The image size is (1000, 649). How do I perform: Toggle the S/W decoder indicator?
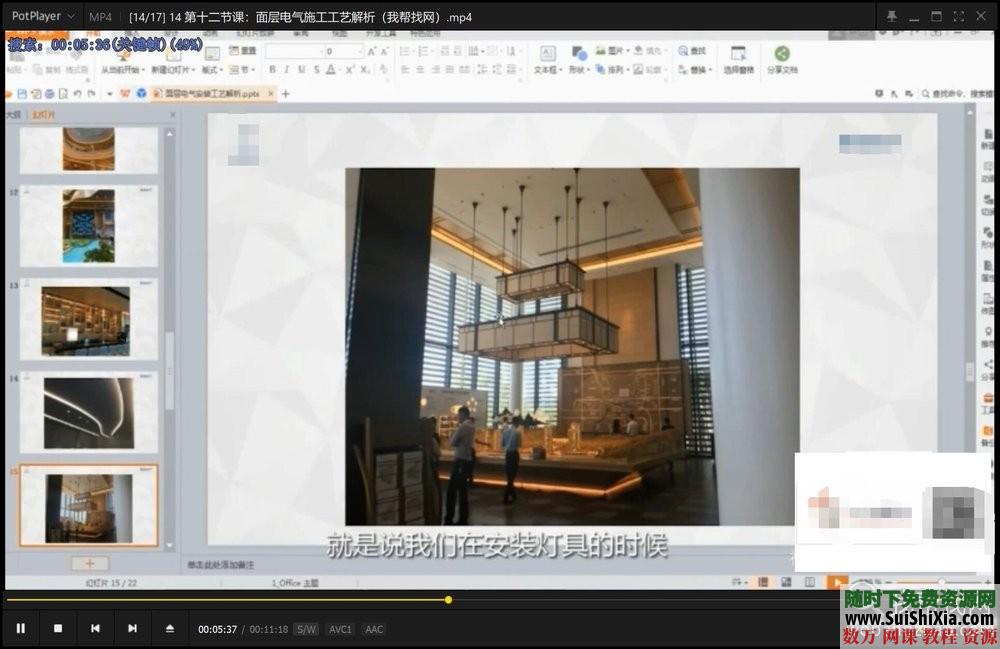coord(306,630)
